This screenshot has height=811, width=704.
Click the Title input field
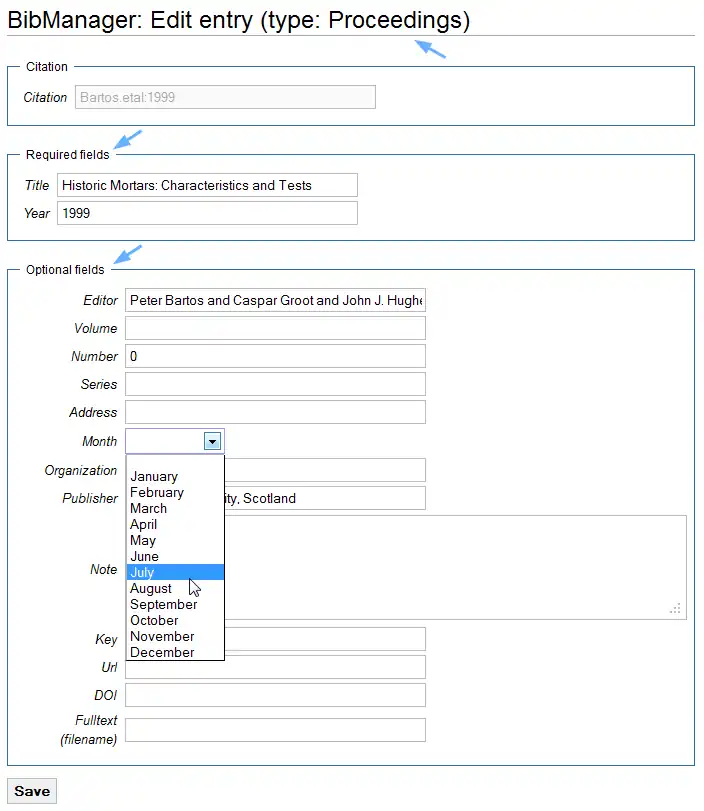207,185
